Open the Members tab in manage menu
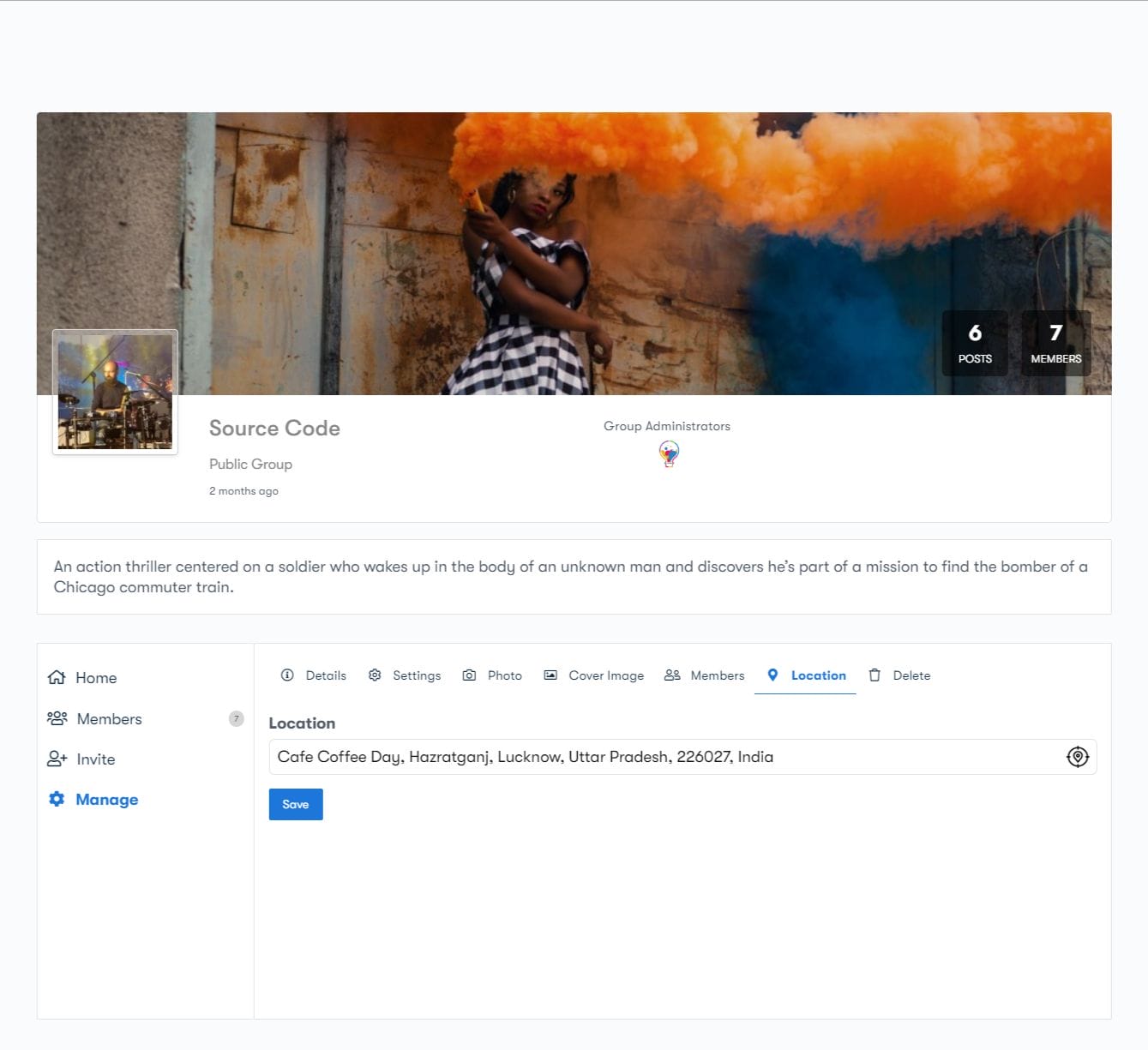Viewport: 1148px width, 1050px height. pos(705,675)
